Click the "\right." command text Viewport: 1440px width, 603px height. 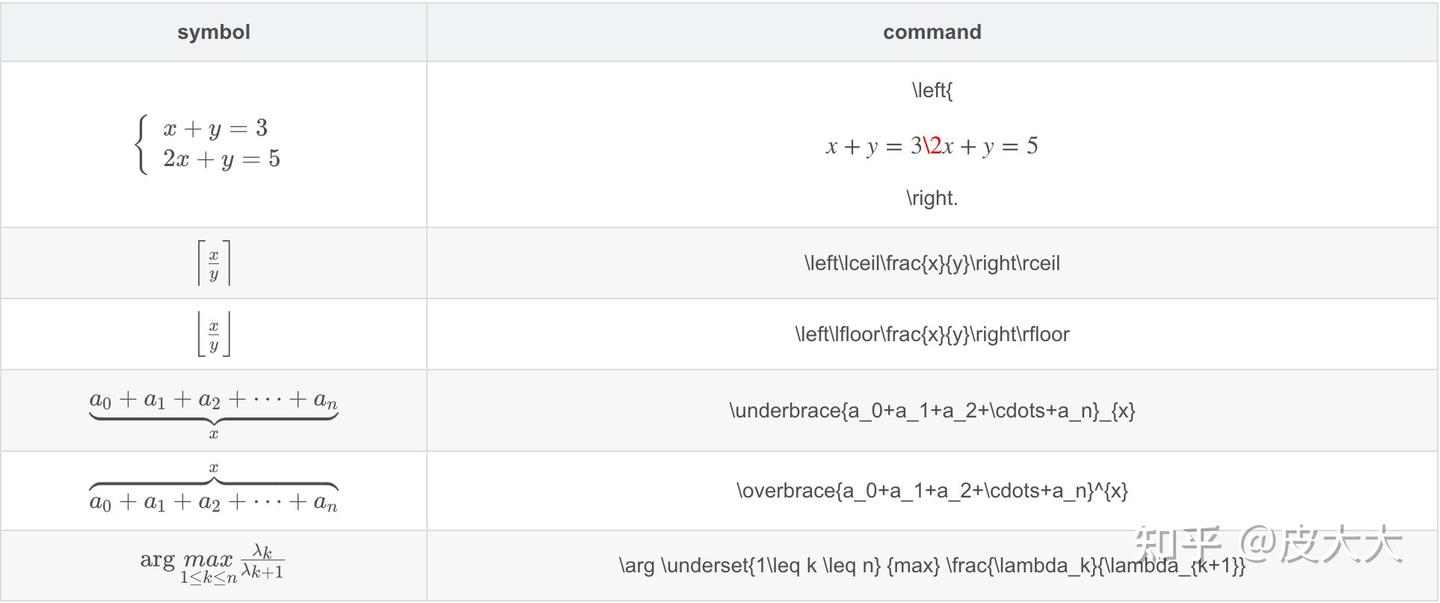pyautogui.click(x=932, y=198)
